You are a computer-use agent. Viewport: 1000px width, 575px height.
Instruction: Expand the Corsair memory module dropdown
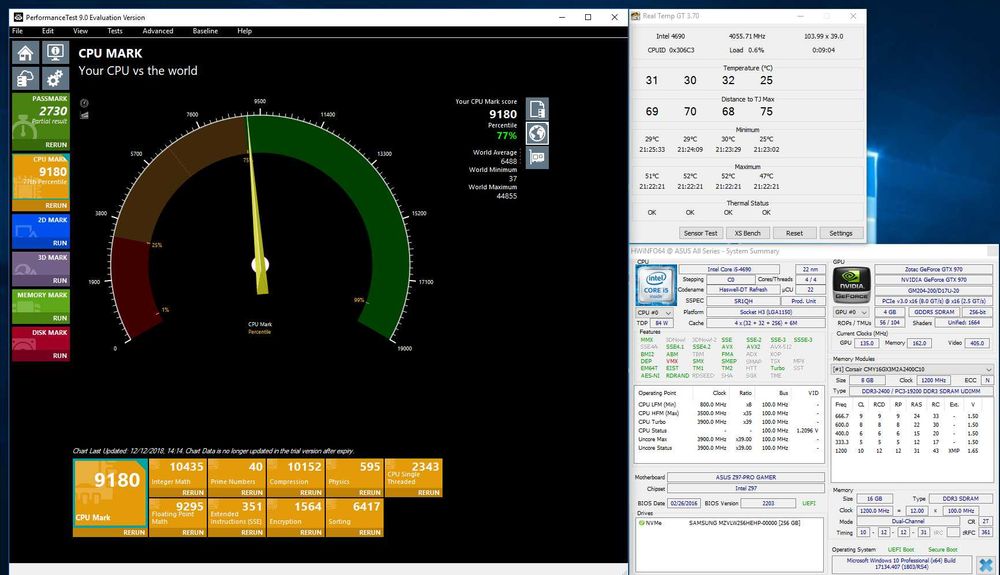[912, 369]
